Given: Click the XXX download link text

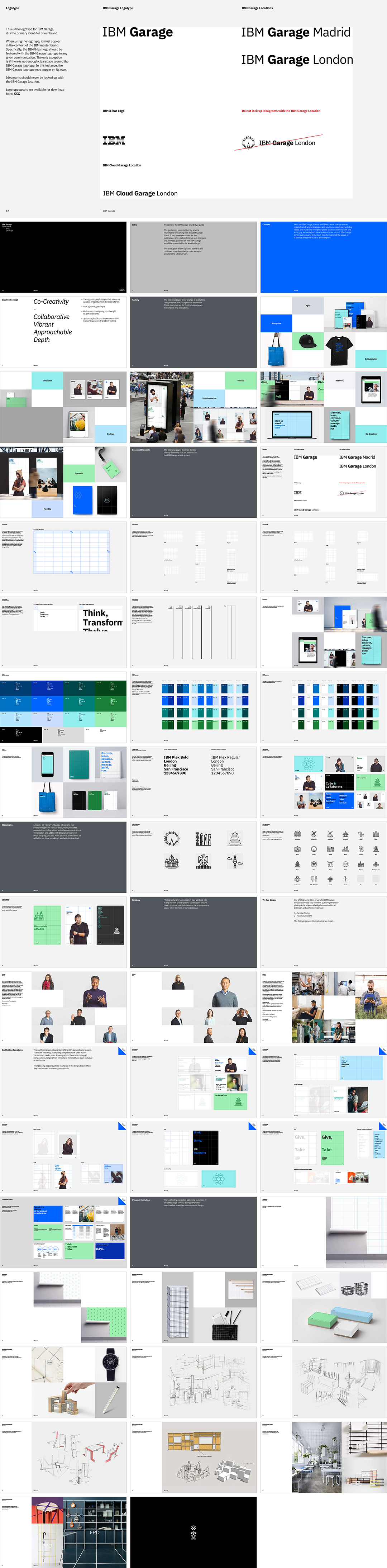Looking at the screenshot, I should tap(17, 94).
